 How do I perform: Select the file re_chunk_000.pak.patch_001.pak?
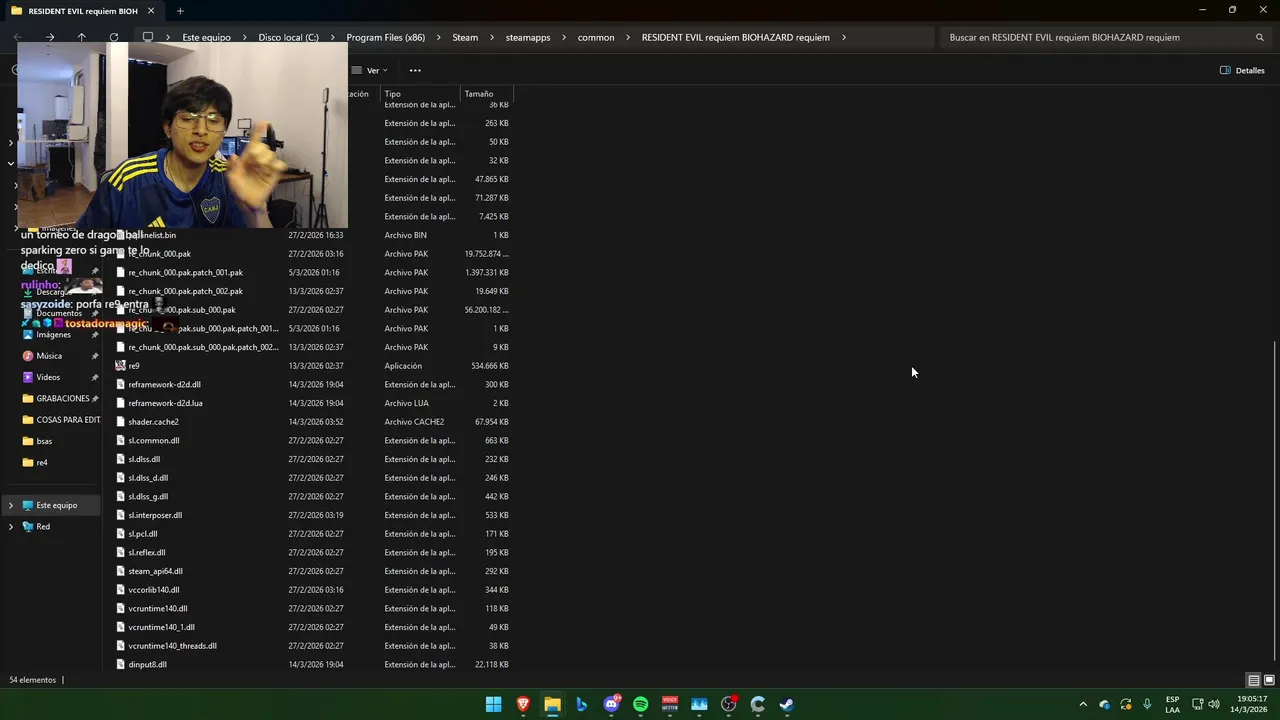coord(185,272)
